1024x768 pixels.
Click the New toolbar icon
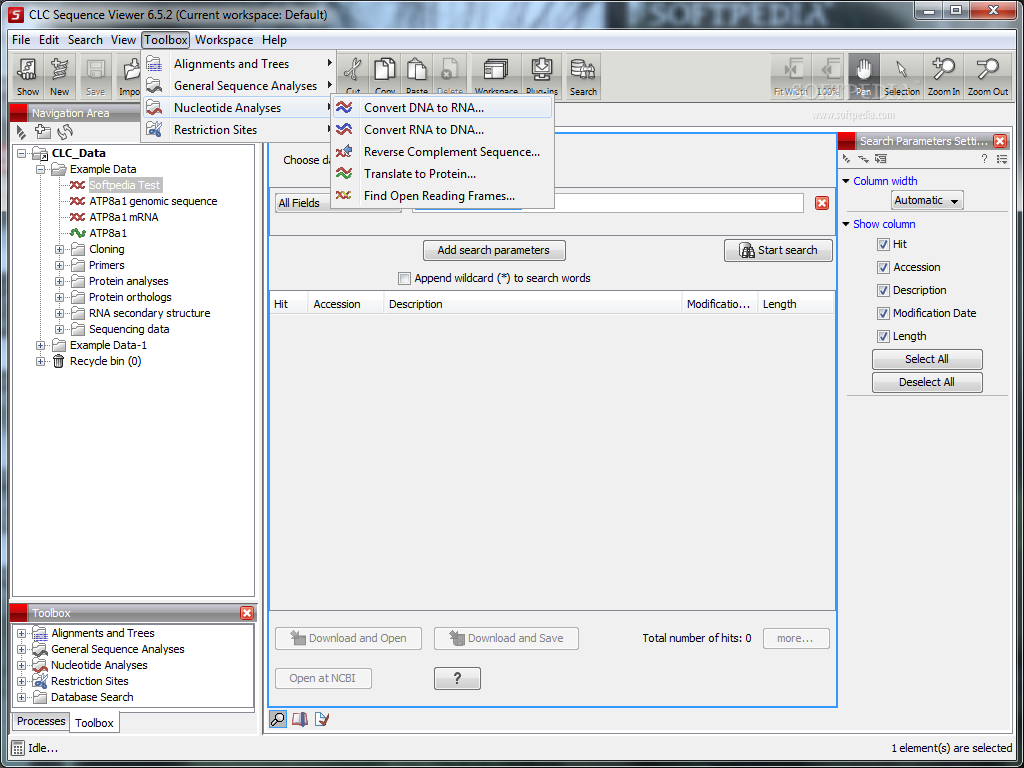pos(59,76)
